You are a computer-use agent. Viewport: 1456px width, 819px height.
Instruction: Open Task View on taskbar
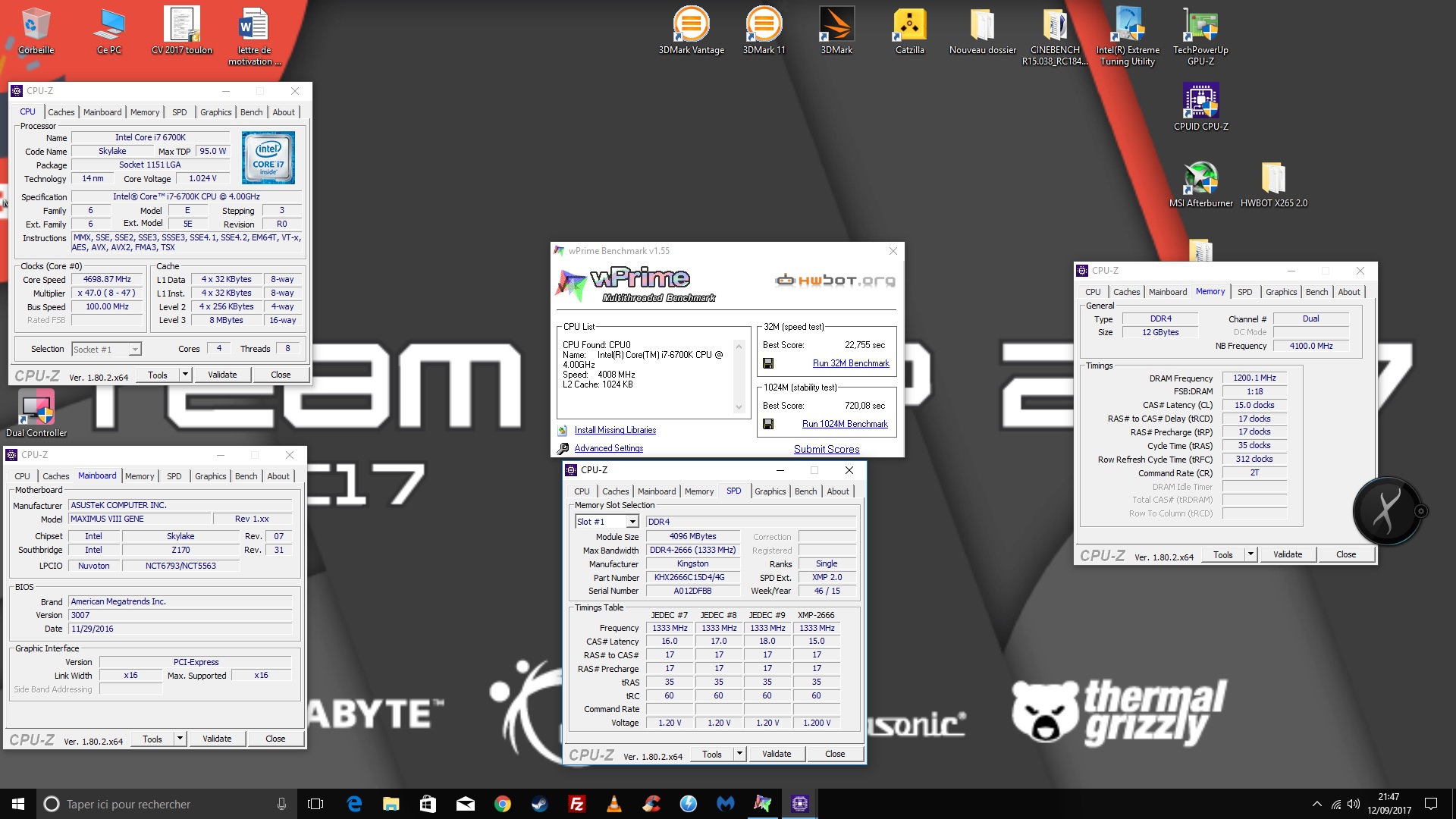(315, 804)
